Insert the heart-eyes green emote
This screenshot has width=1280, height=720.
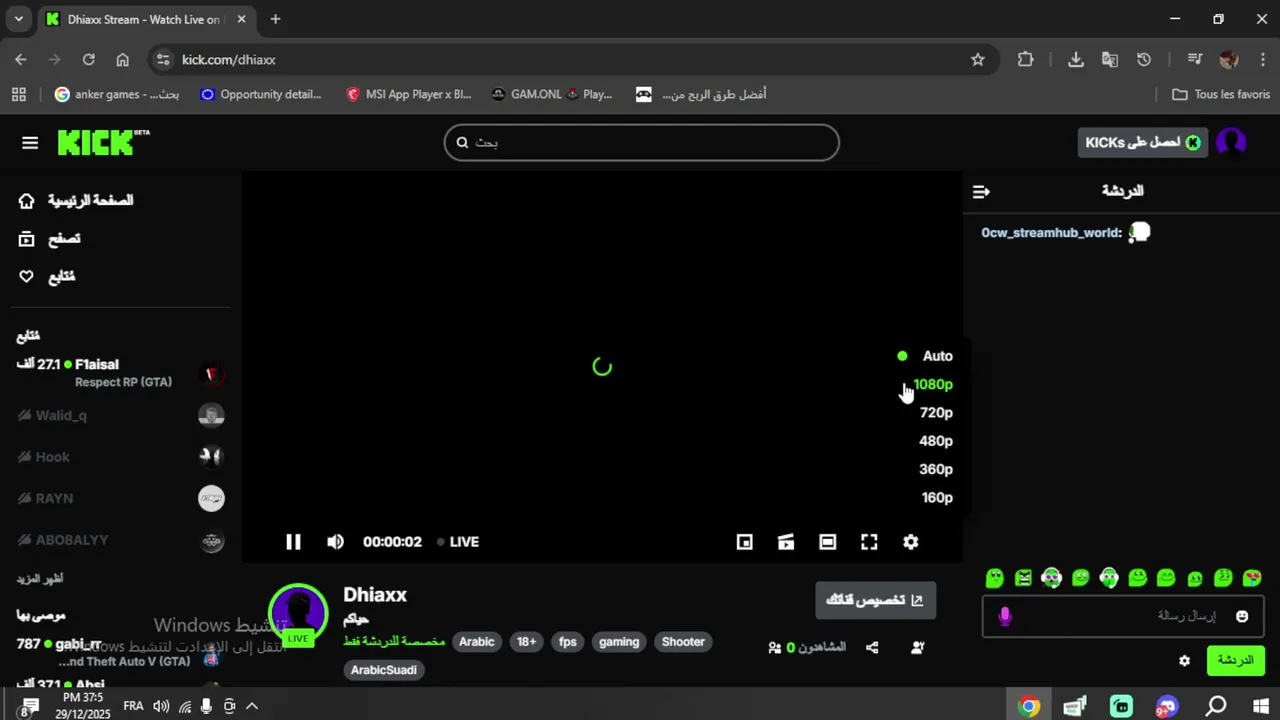pos(1252,578)
